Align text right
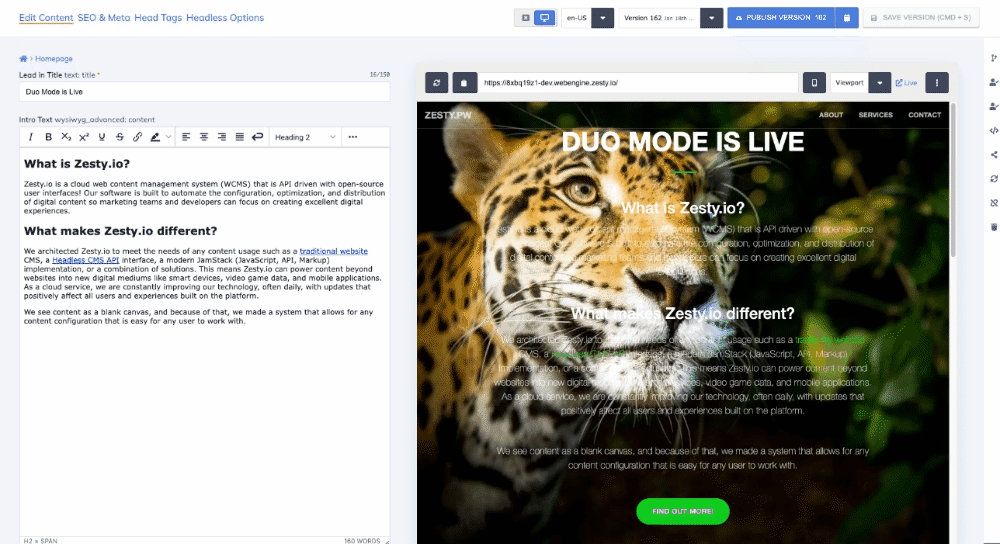This screenshot has width=1000, height=544. [x=221, y=137]
